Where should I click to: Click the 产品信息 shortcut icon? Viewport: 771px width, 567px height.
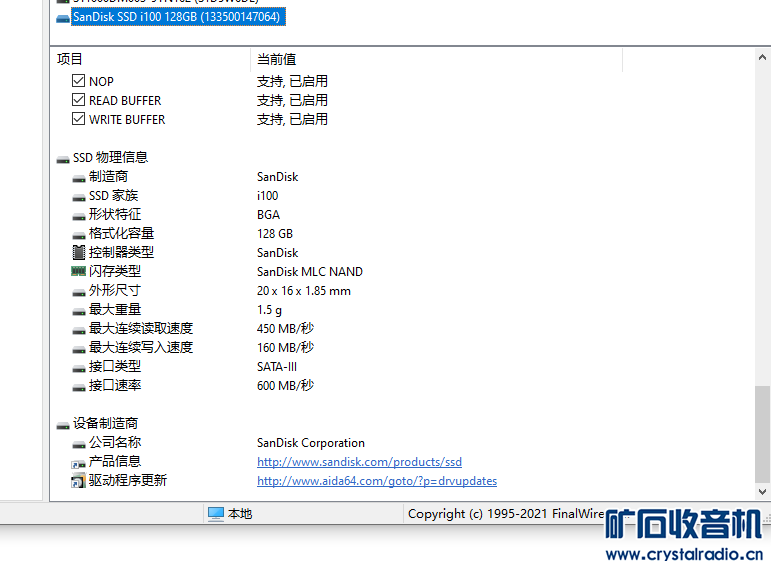pos(79,463)
